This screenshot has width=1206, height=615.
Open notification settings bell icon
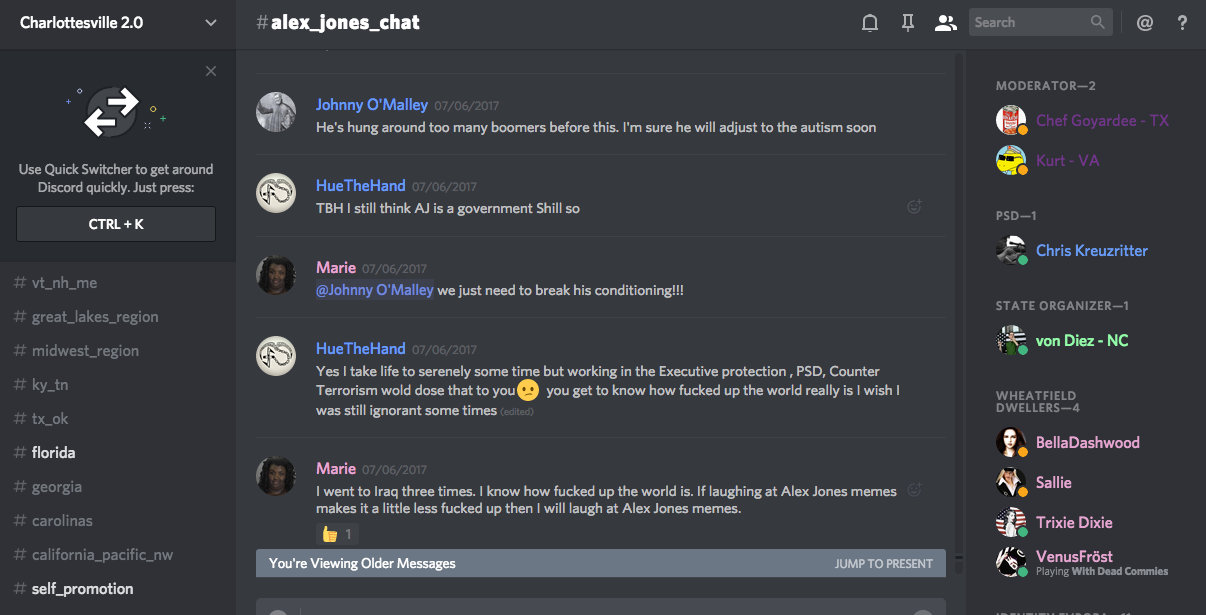(870, 23)
